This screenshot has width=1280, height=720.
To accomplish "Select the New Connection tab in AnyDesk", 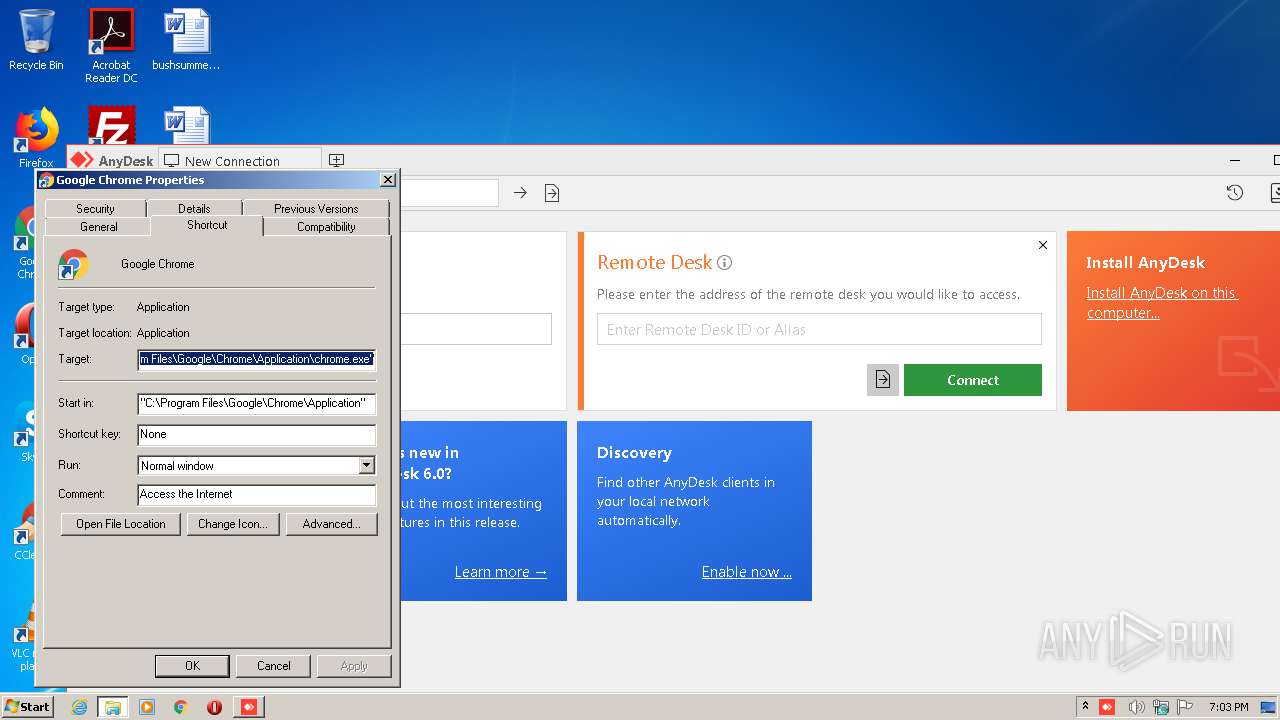I will (240, 160).
